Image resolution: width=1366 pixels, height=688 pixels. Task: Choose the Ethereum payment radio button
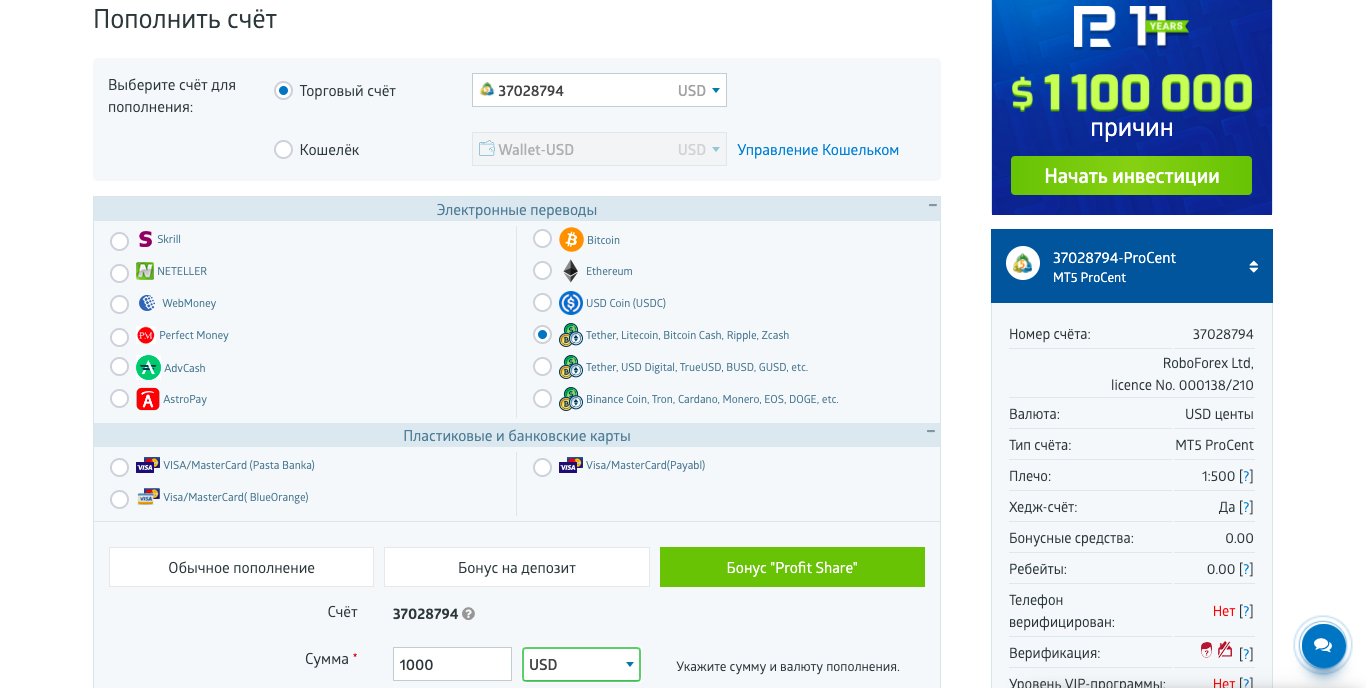(x=542, y=271)
